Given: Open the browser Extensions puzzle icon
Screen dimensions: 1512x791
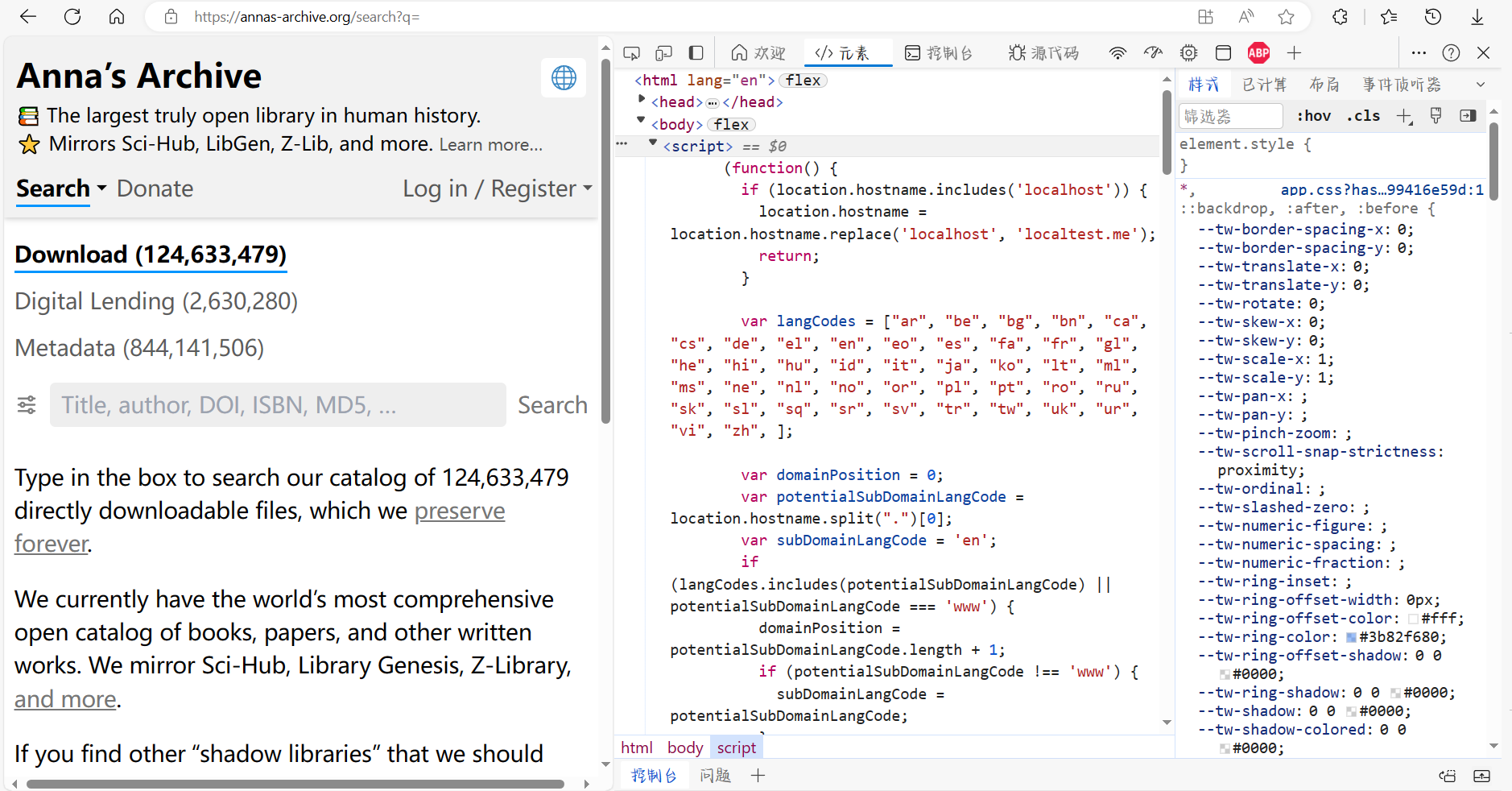Looking at the screenshot, I should pos(1340,17).
